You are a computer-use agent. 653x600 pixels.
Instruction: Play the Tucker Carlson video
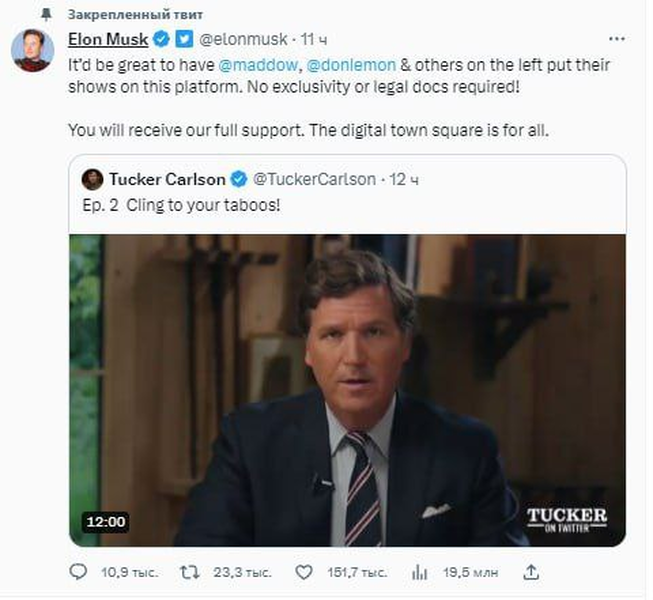[347, 390]
